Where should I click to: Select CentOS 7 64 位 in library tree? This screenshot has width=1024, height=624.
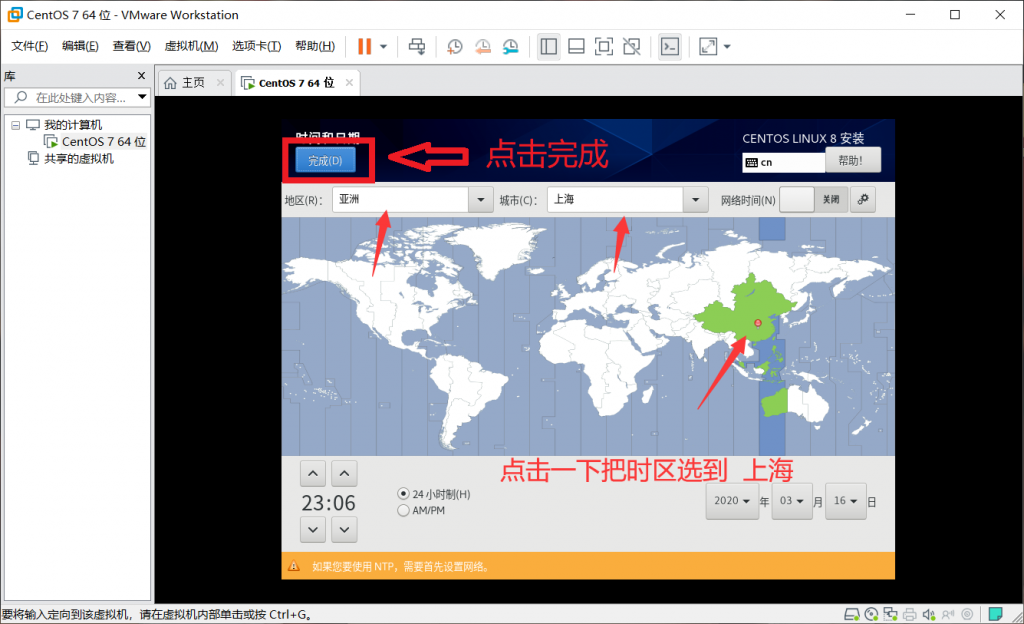tap(95, 142)
